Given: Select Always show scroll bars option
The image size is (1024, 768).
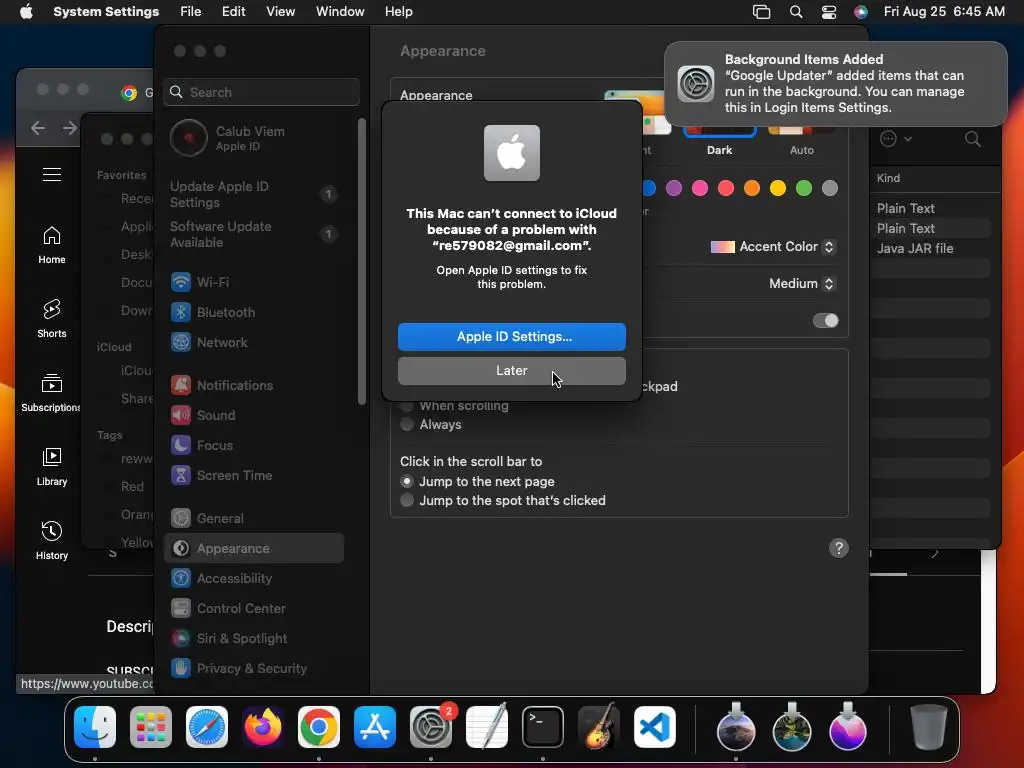Looking at the screenshot, I should pos(431,424).
